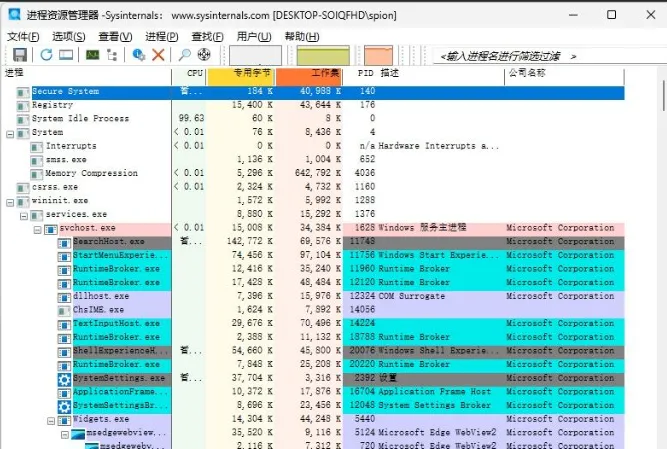
Task: Click the icon next to SearchHost.exe
Action: point(64,243)
